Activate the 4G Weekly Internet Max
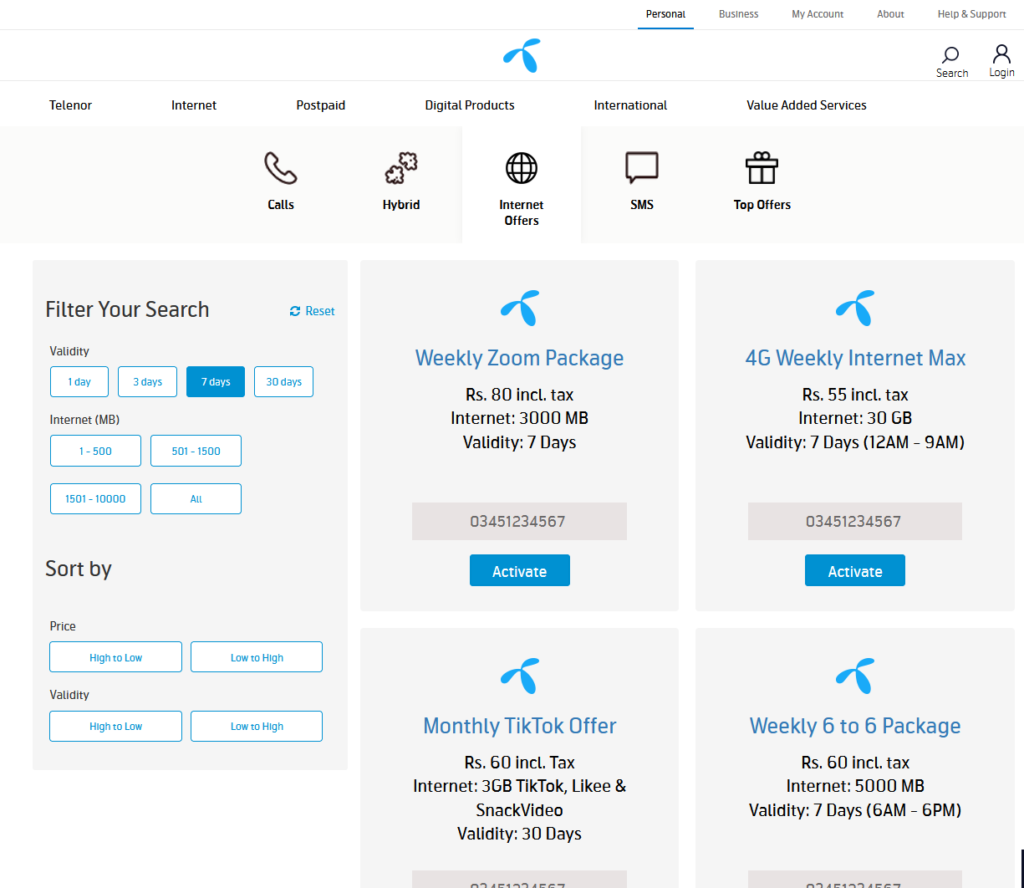Viewport: 1024px width, 888px height. click(x=855, y=571)
